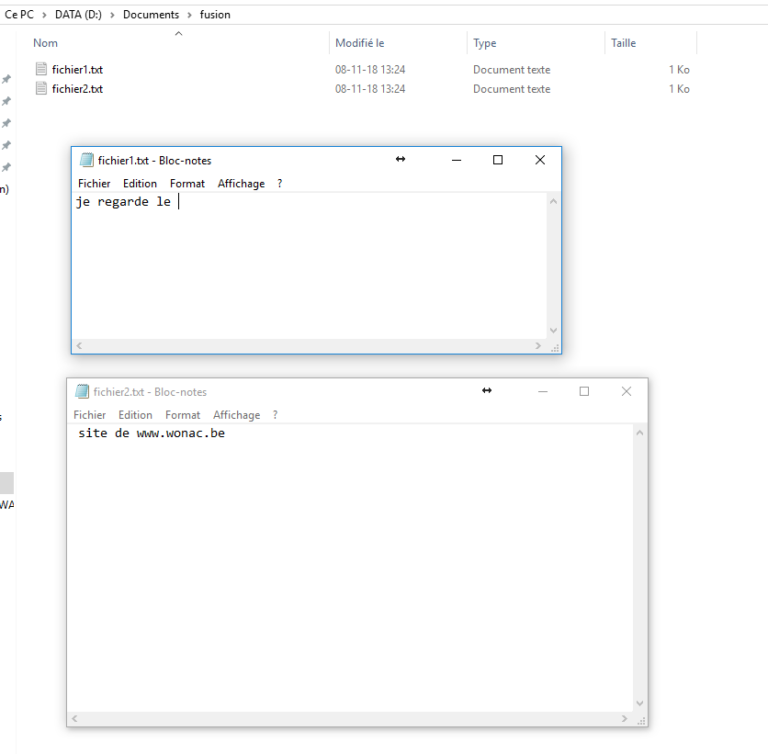Close the fichier1.txt Notepad window
Image resolution: width=768 pixels, height=754 pixels.
click(540, 160)
